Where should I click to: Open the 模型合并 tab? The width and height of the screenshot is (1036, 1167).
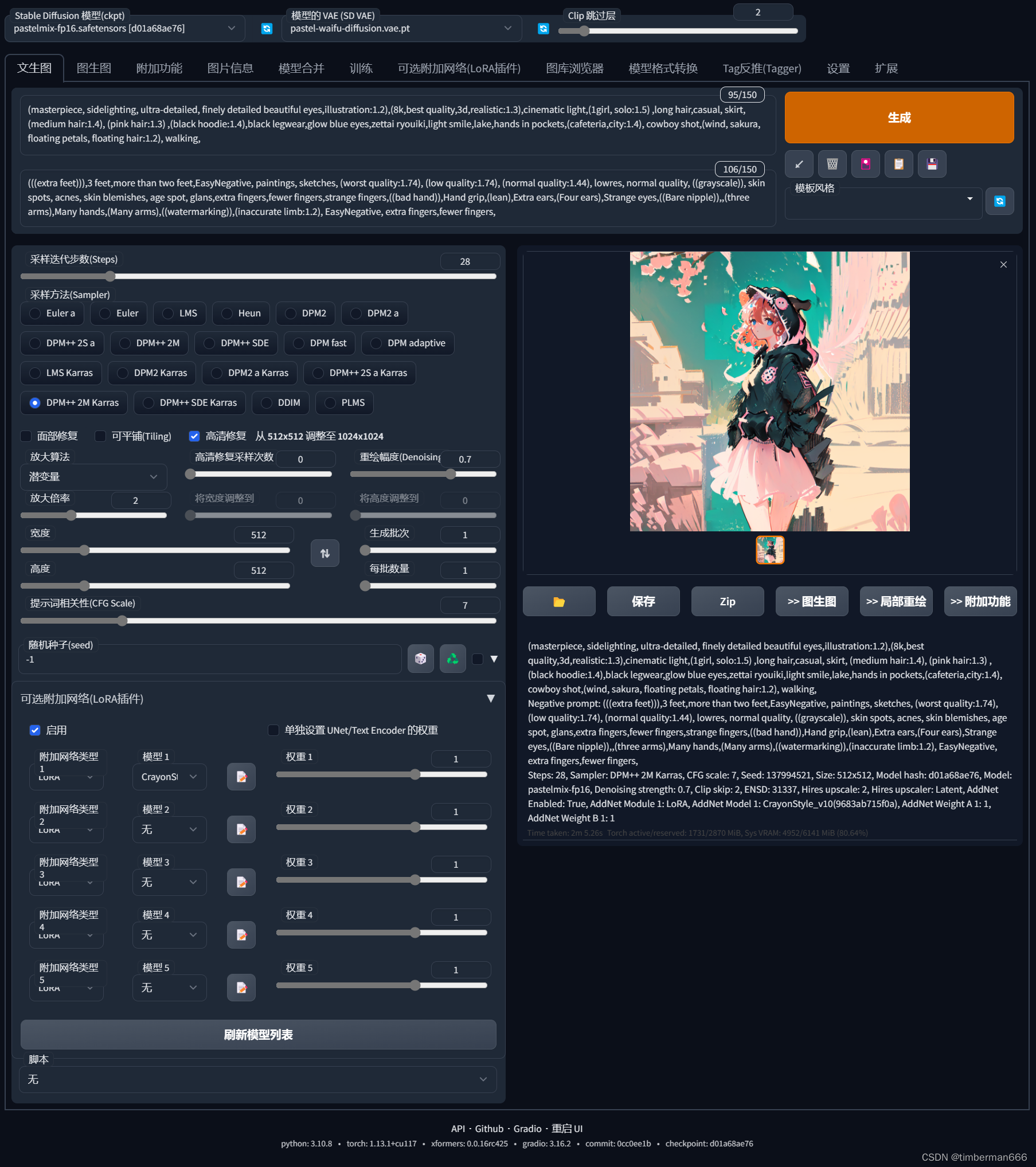click(302, 69)
